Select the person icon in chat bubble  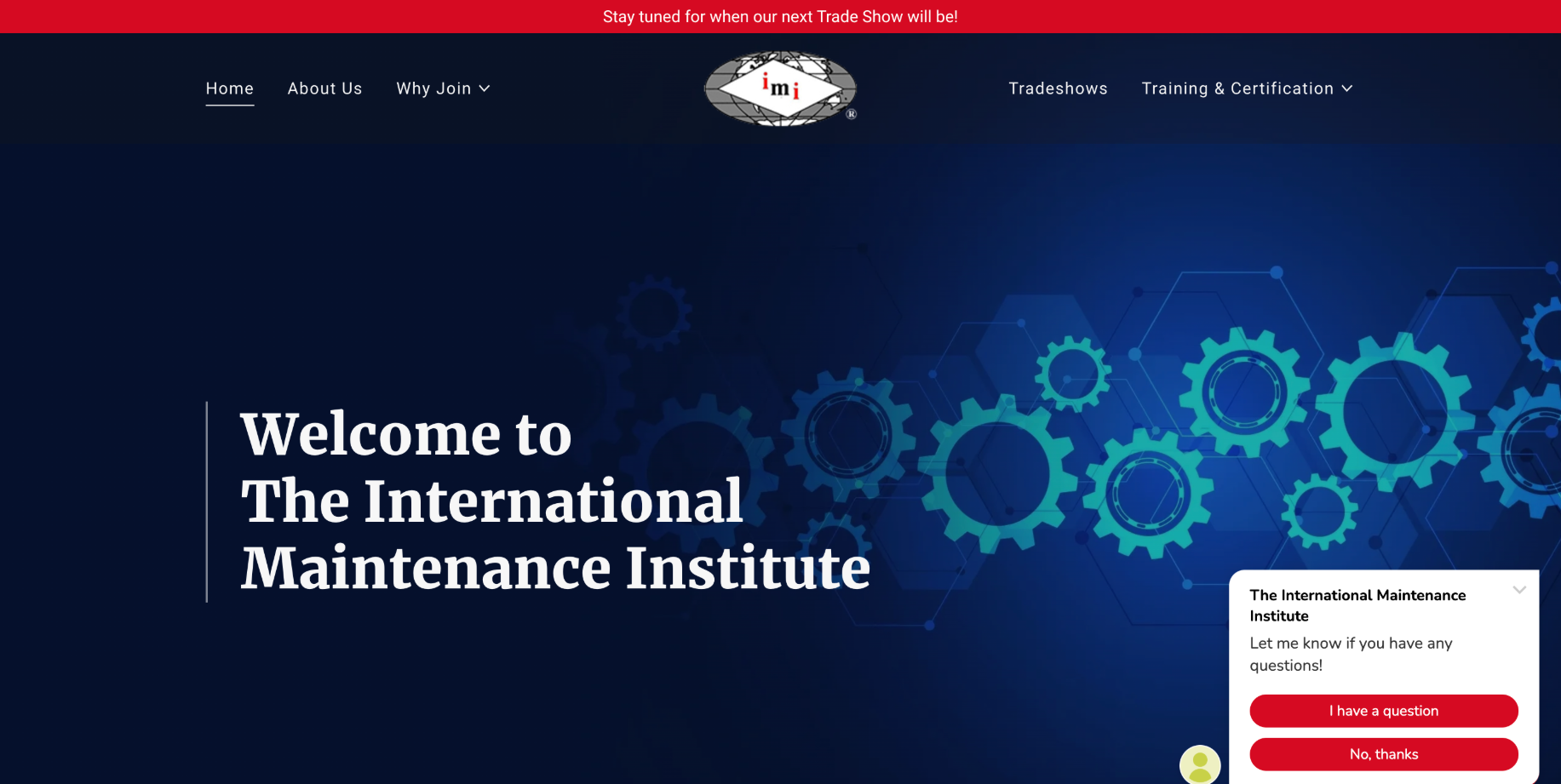pos(1200,764)
